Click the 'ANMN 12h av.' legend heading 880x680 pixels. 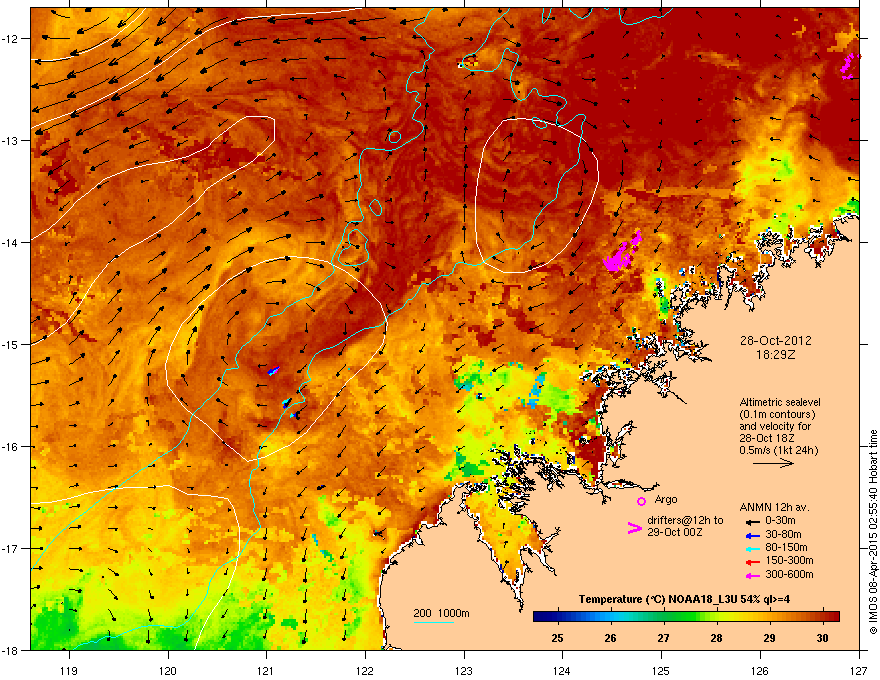(x=774, y=507)
